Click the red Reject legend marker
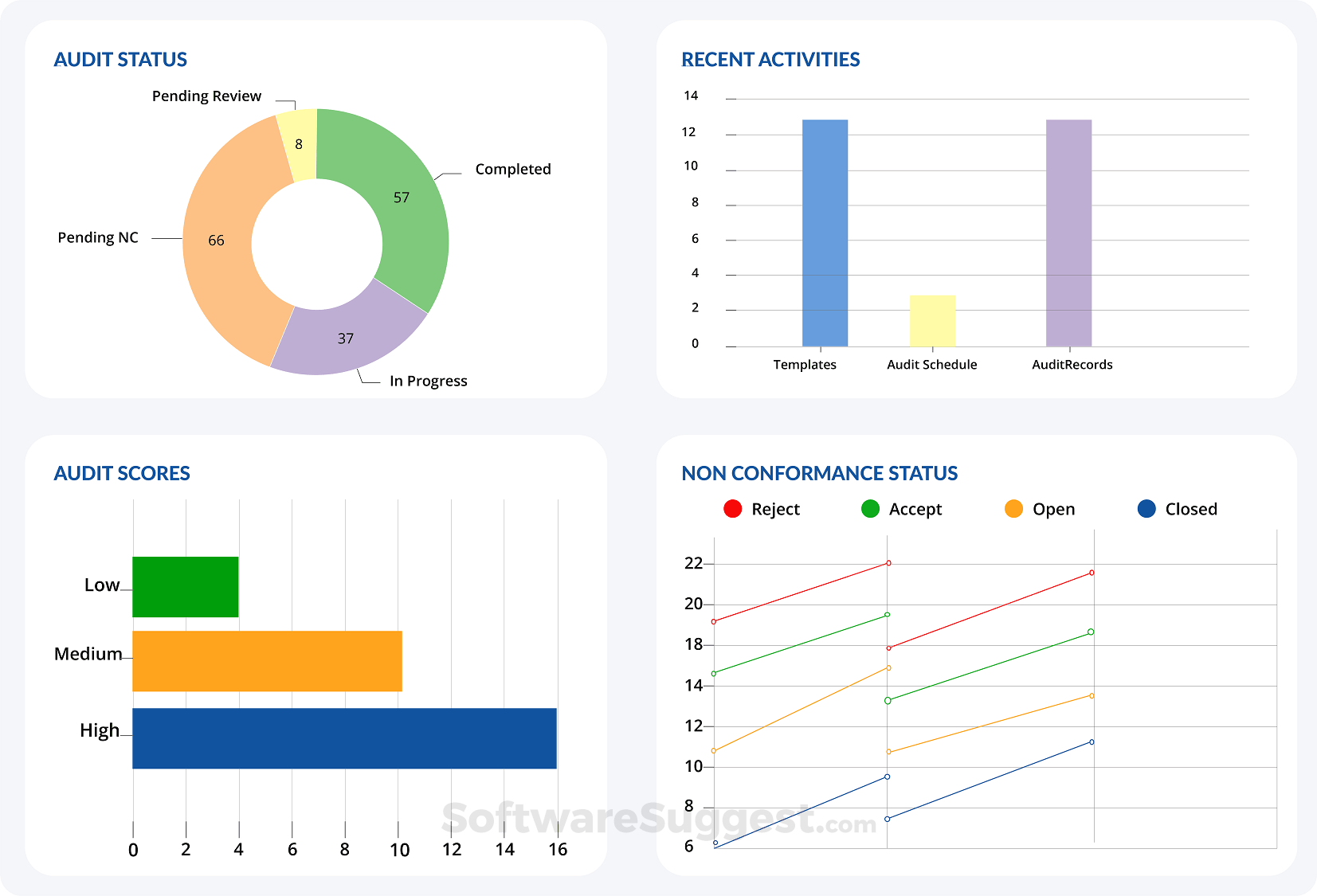The width and height of the screenshot is (1317, 896). (732, 509)
